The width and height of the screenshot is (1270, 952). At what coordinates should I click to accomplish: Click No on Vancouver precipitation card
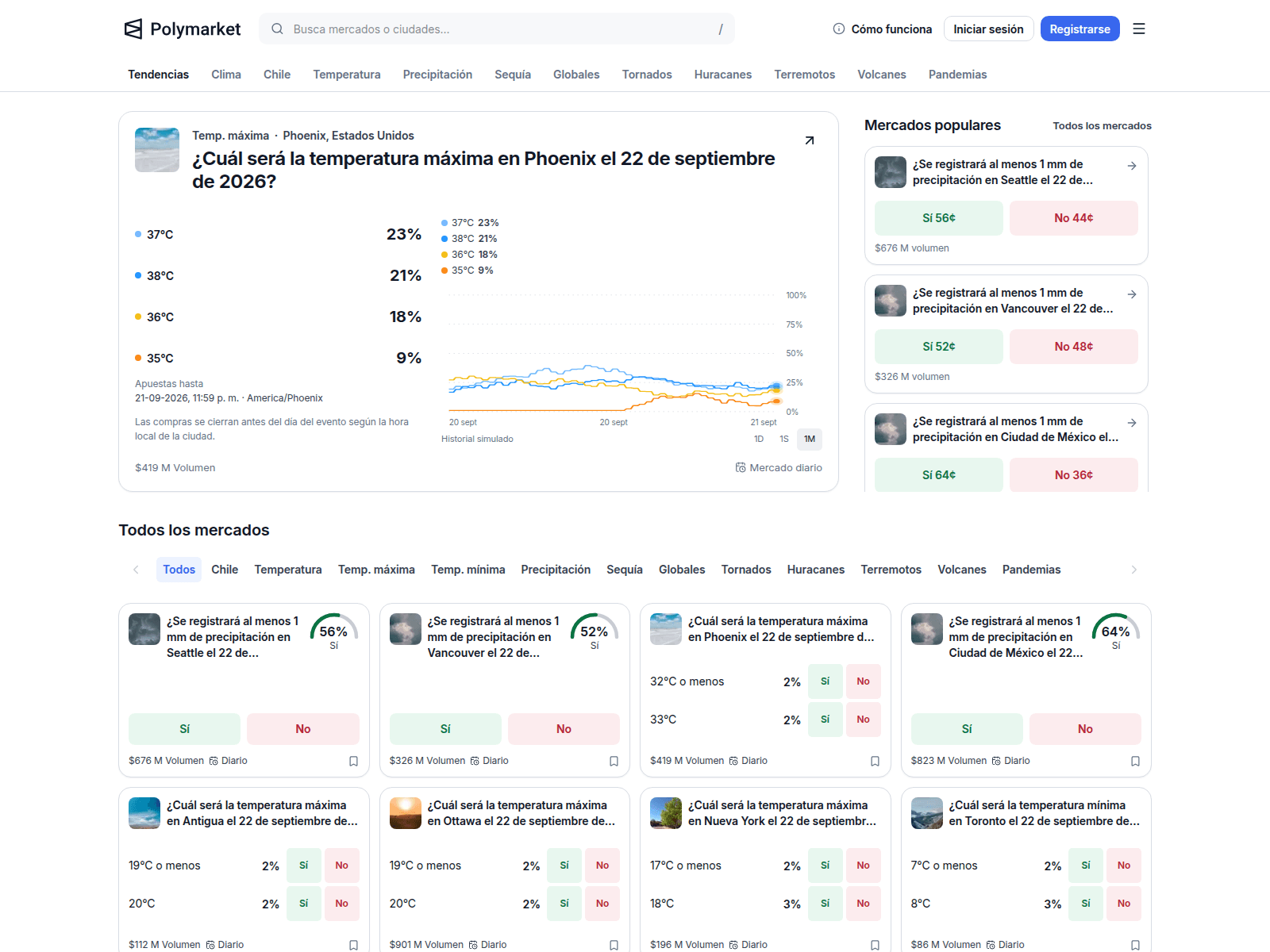pos(564,729)
